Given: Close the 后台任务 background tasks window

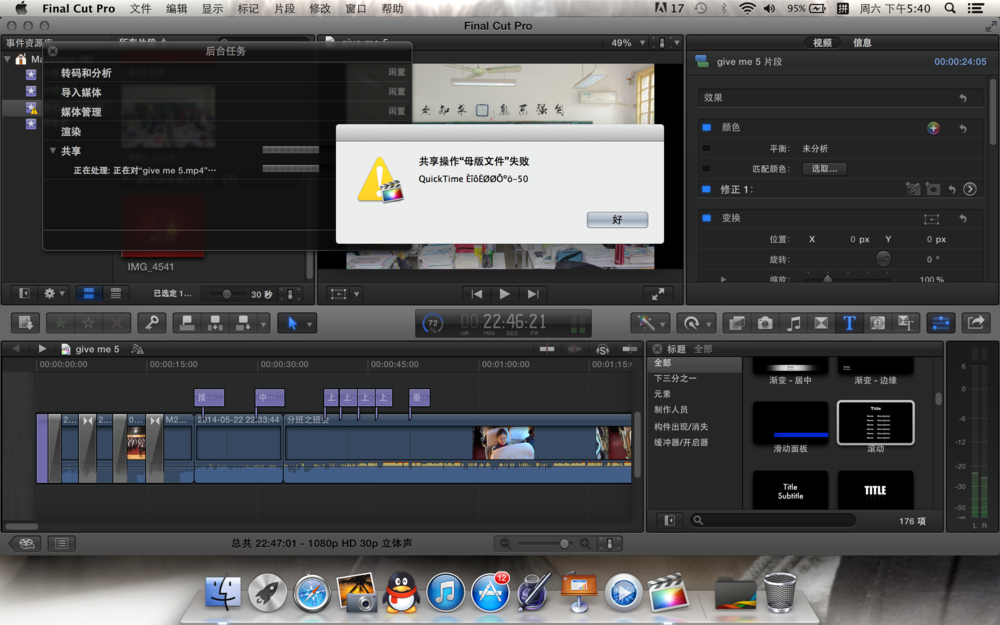Looking at the screenshot, I should tap(53, 51).
